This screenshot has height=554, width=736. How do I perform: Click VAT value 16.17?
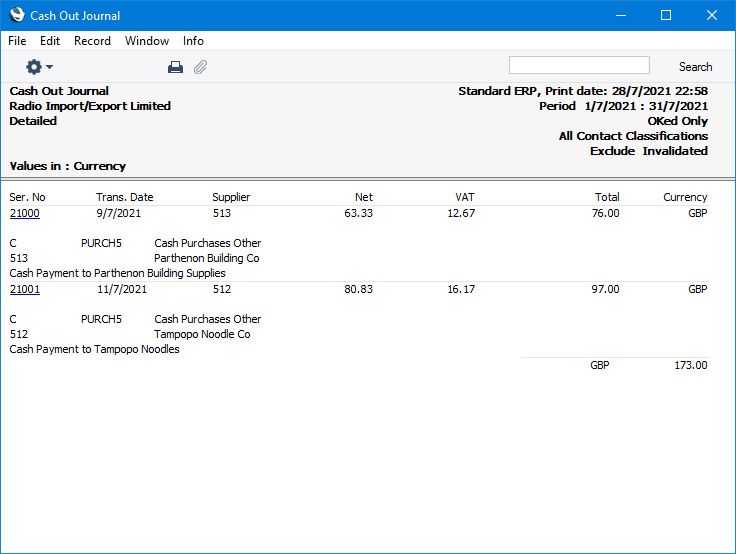pyautogui.click(x=461, y=289)
